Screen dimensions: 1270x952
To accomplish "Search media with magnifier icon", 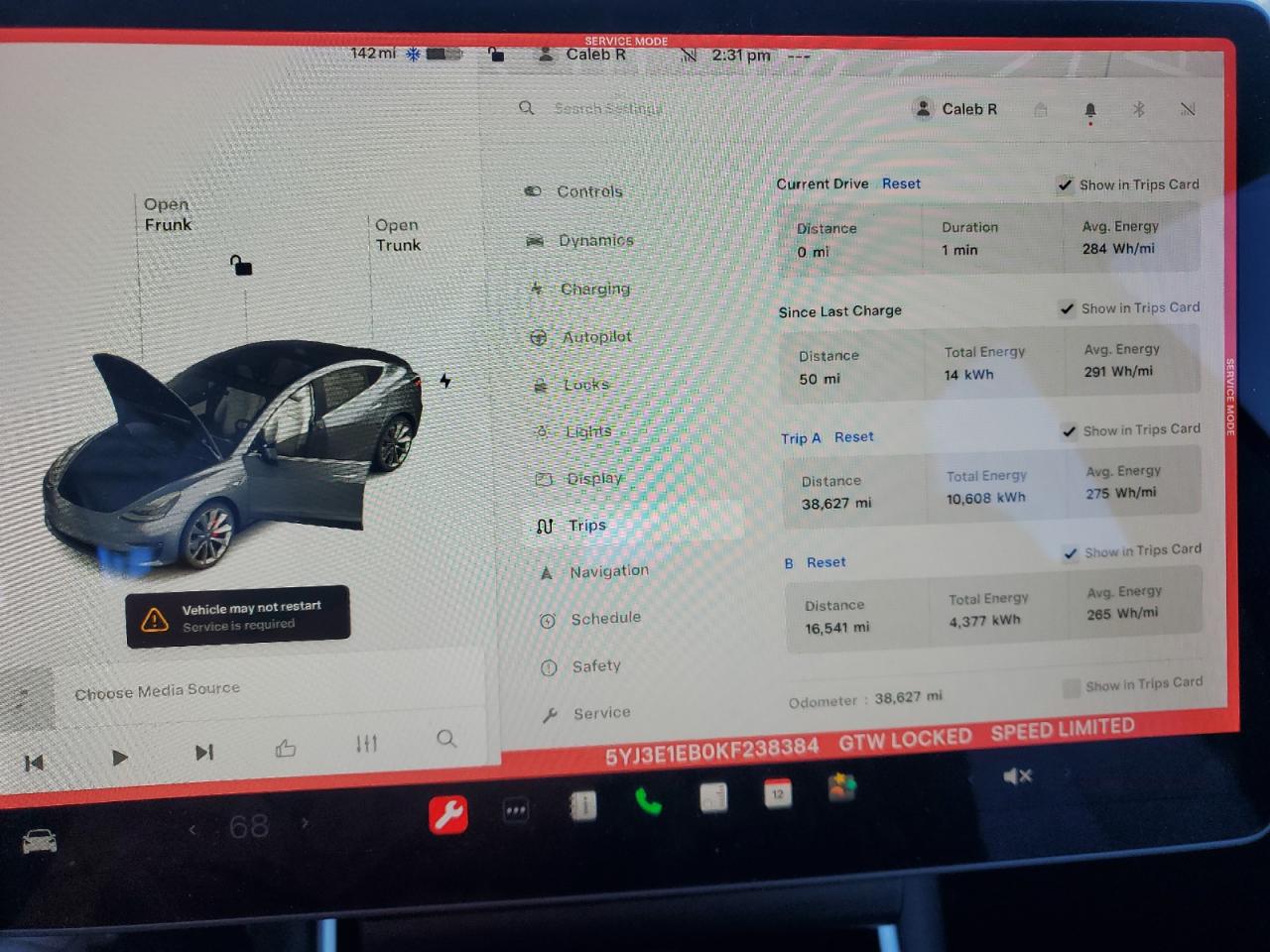I will pyautogui.click(x=446, y=738).
